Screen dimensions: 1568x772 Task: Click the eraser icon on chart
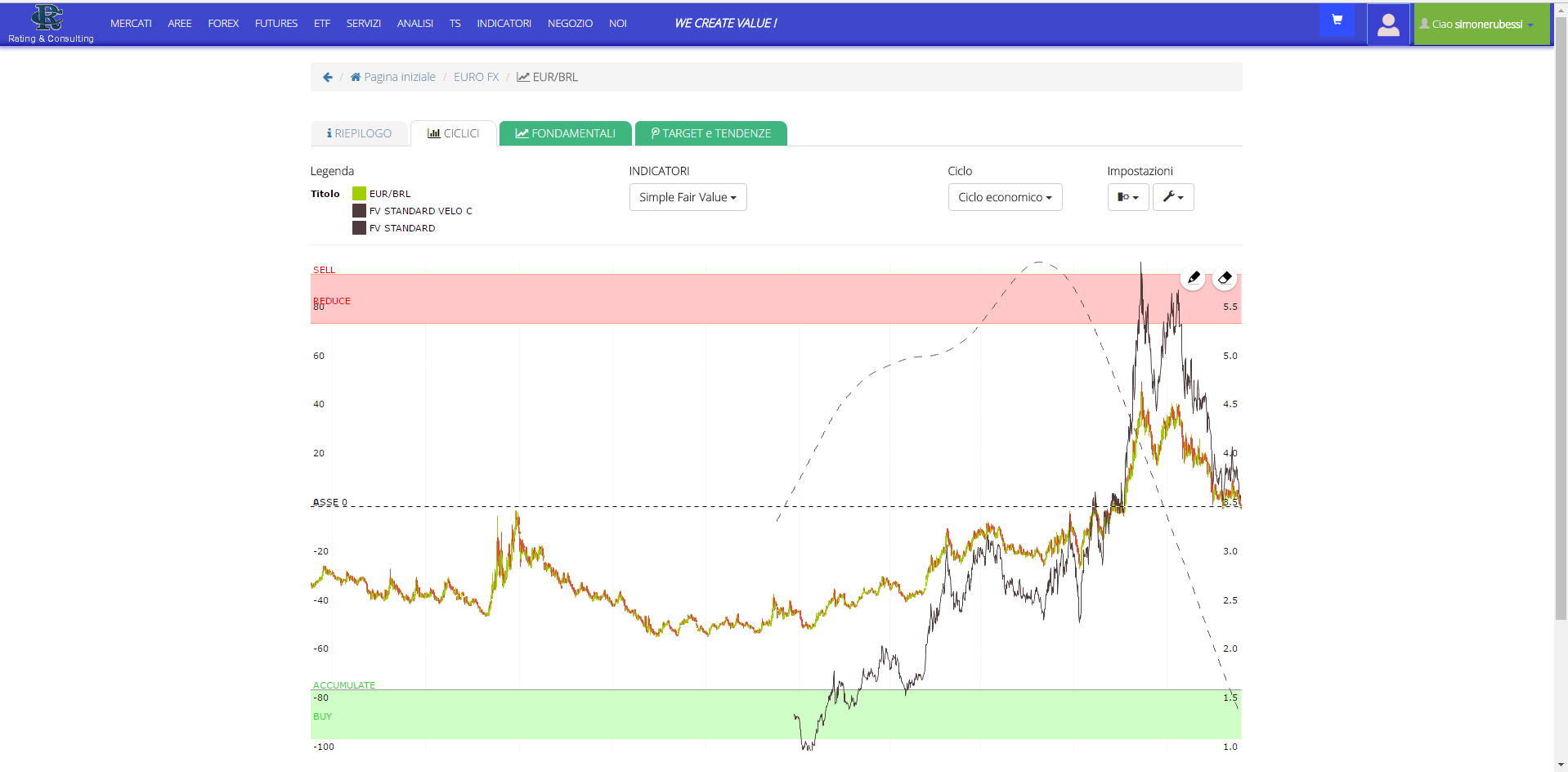click(1225, 278)
